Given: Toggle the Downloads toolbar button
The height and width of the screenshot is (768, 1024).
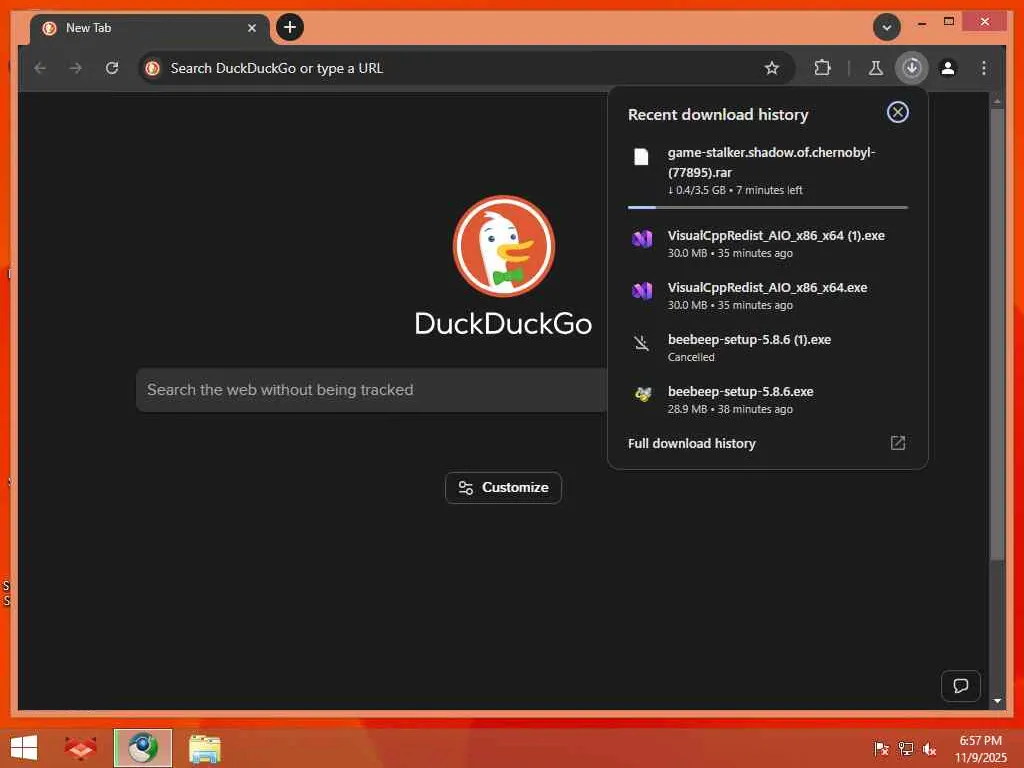Looking at the screenshot, I should [912, 68].
